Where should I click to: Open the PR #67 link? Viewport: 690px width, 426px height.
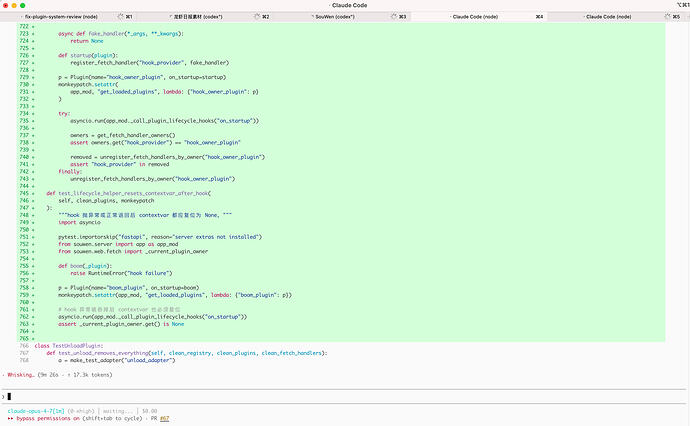164,419
